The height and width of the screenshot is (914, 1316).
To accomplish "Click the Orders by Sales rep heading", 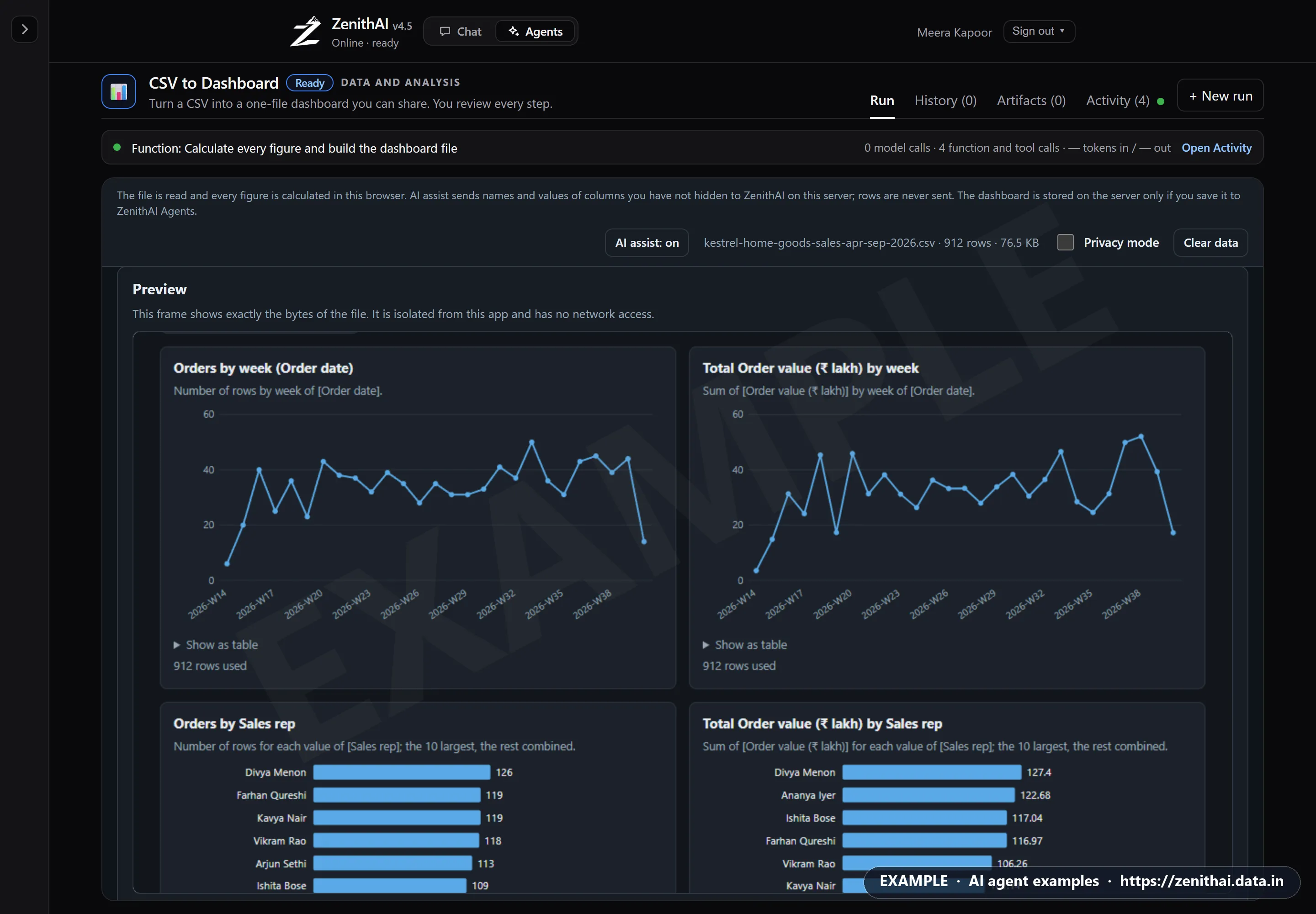I will (x=233, y=724).
